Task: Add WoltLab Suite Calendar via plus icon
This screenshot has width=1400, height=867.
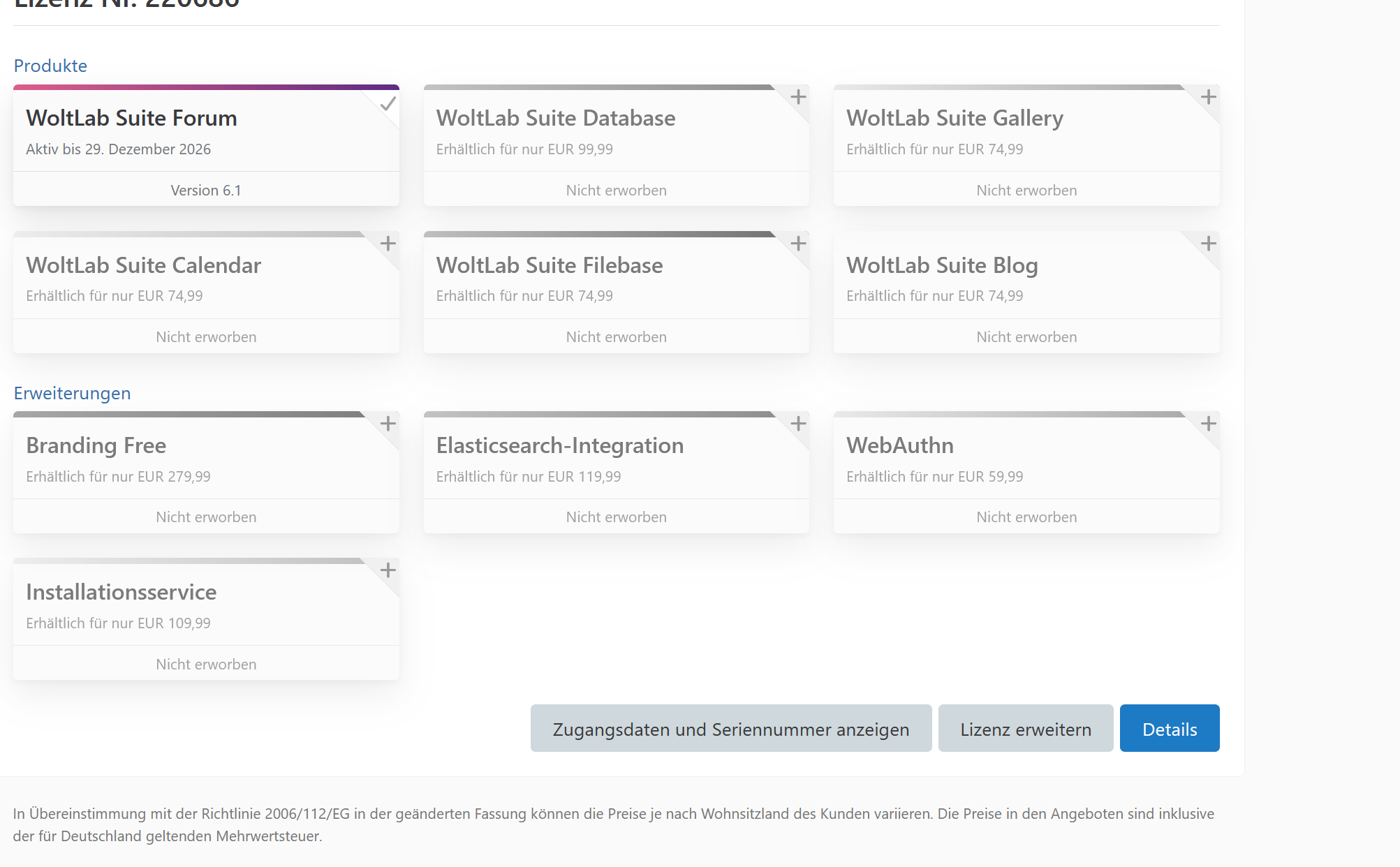Action: (388, 244)
